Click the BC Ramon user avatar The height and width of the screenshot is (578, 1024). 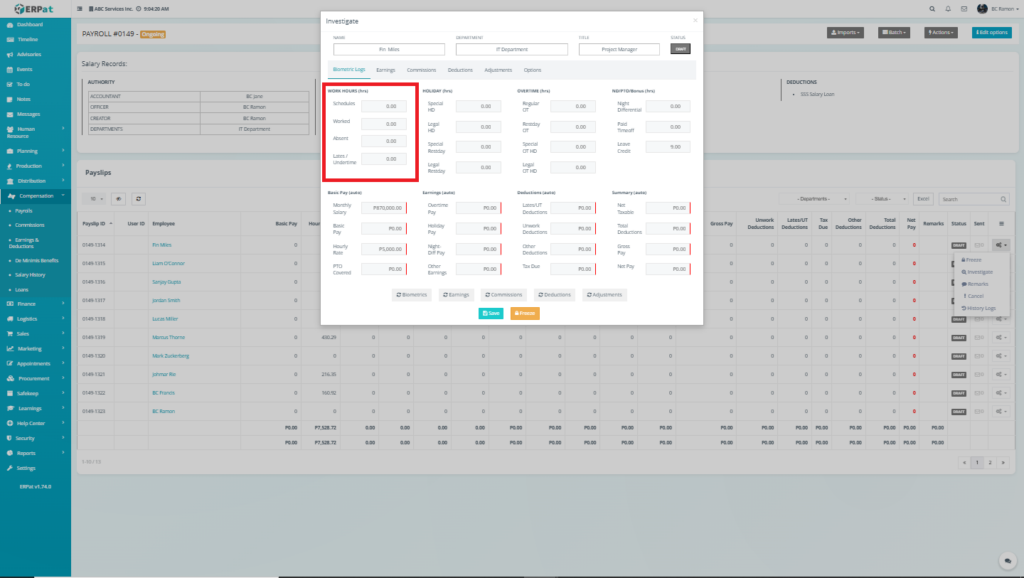point(982,8)
